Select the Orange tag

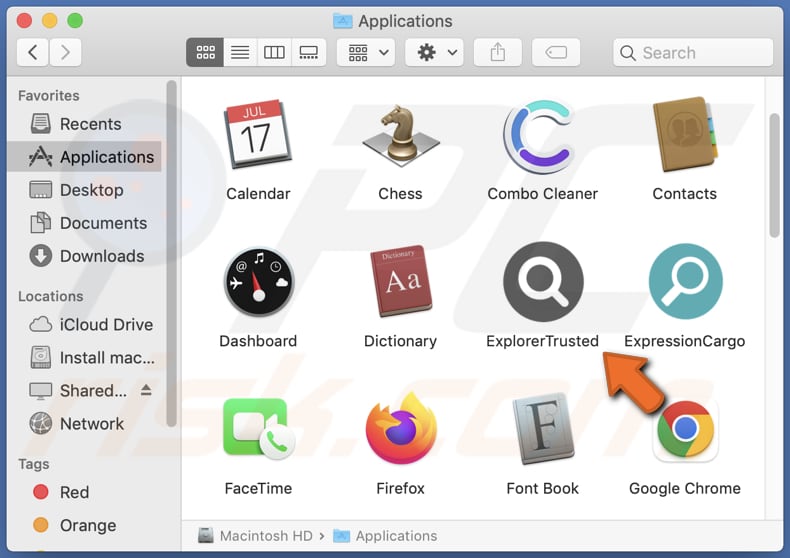point(84,525)
